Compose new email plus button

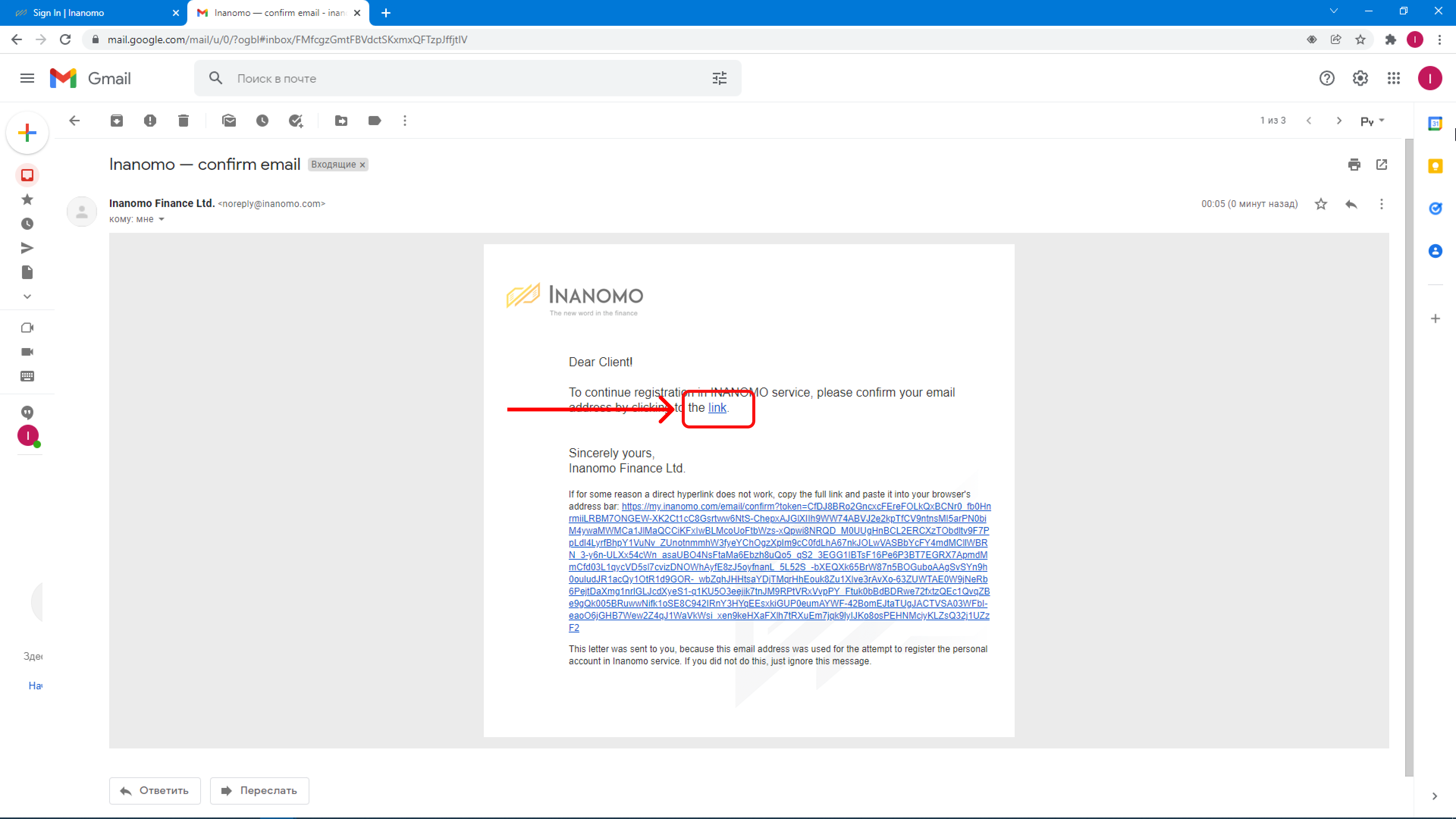pyautogui.click(x=27, y=133)
